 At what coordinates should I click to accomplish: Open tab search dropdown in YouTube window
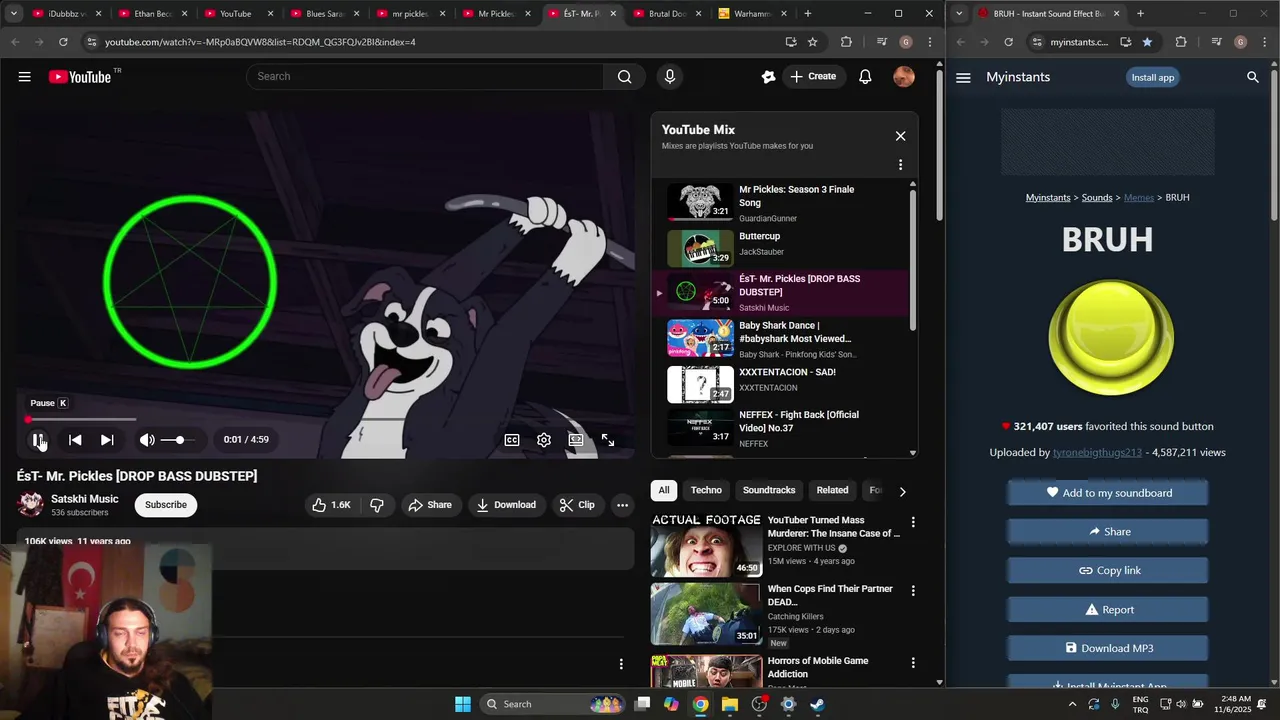pos(14,14)
